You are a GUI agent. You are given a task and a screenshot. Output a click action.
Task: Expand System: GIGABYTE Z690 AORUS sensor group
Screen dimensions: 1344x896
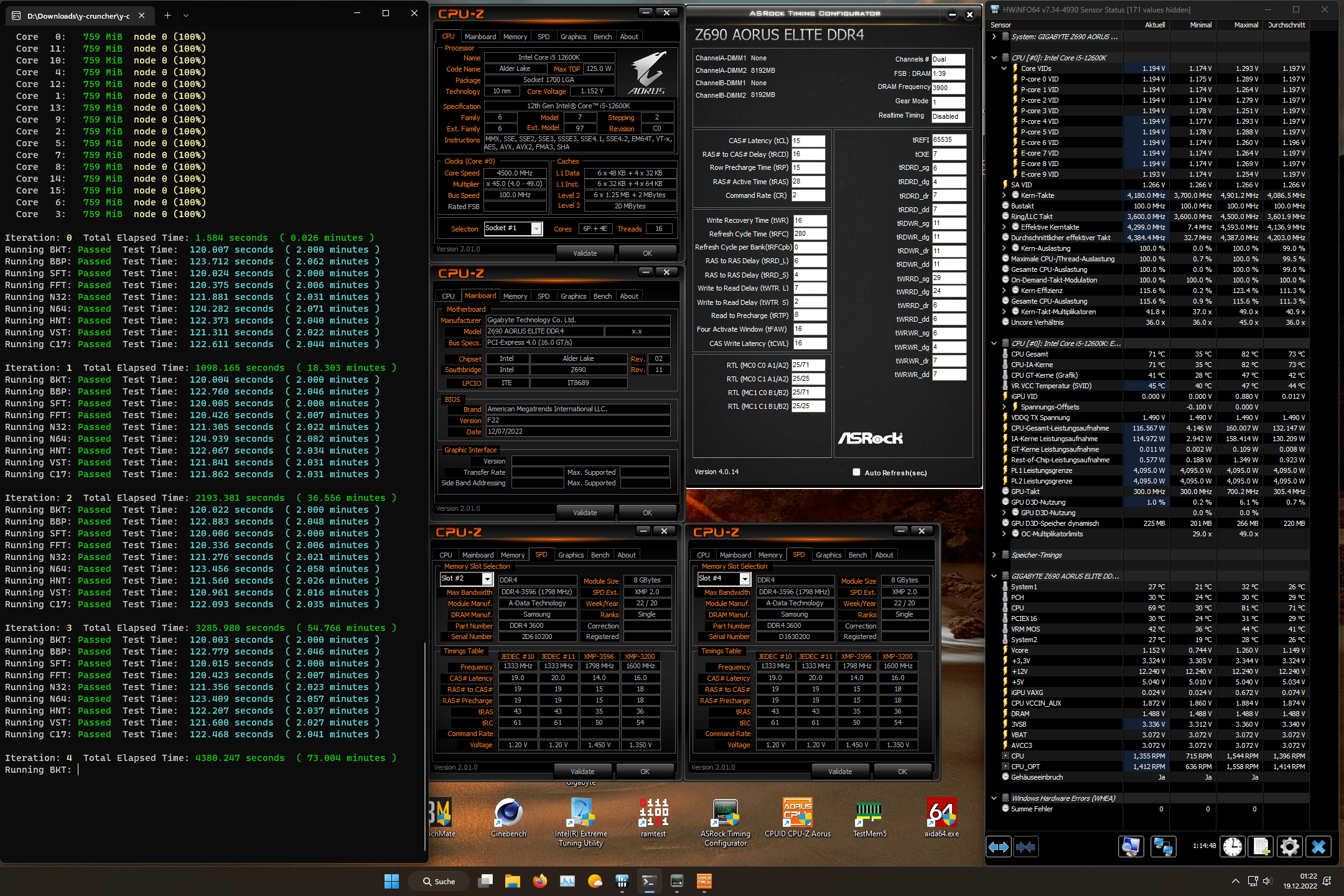tap(994, 37)
